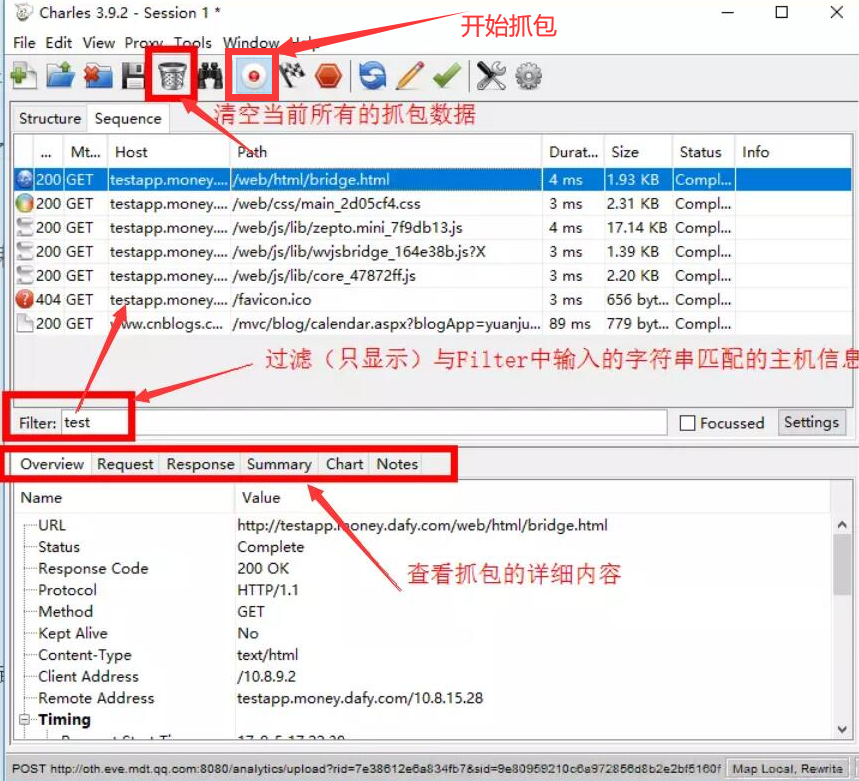Click the globe icon of bridge.html row
Image resolution: width=859 pixels, height=781 pixels.
(x=25, y=179)
